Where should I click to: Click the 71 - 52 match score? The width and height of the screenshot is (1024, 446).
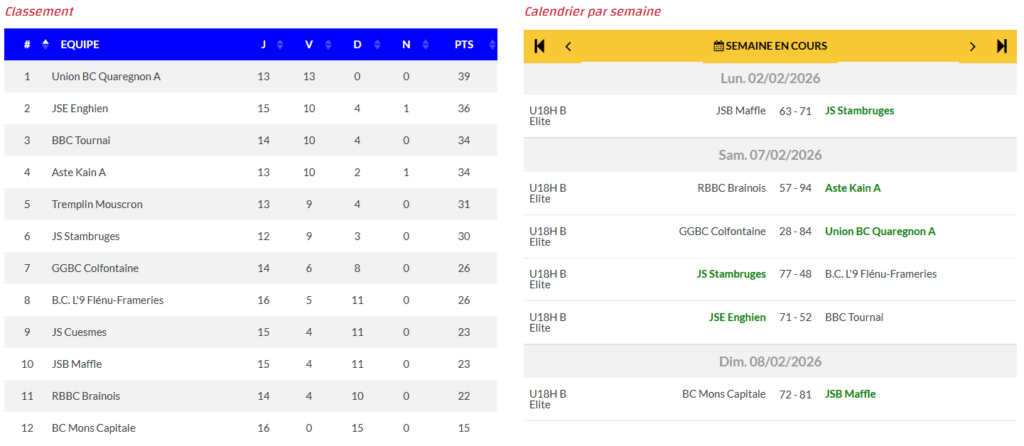[x=795, y=317]
